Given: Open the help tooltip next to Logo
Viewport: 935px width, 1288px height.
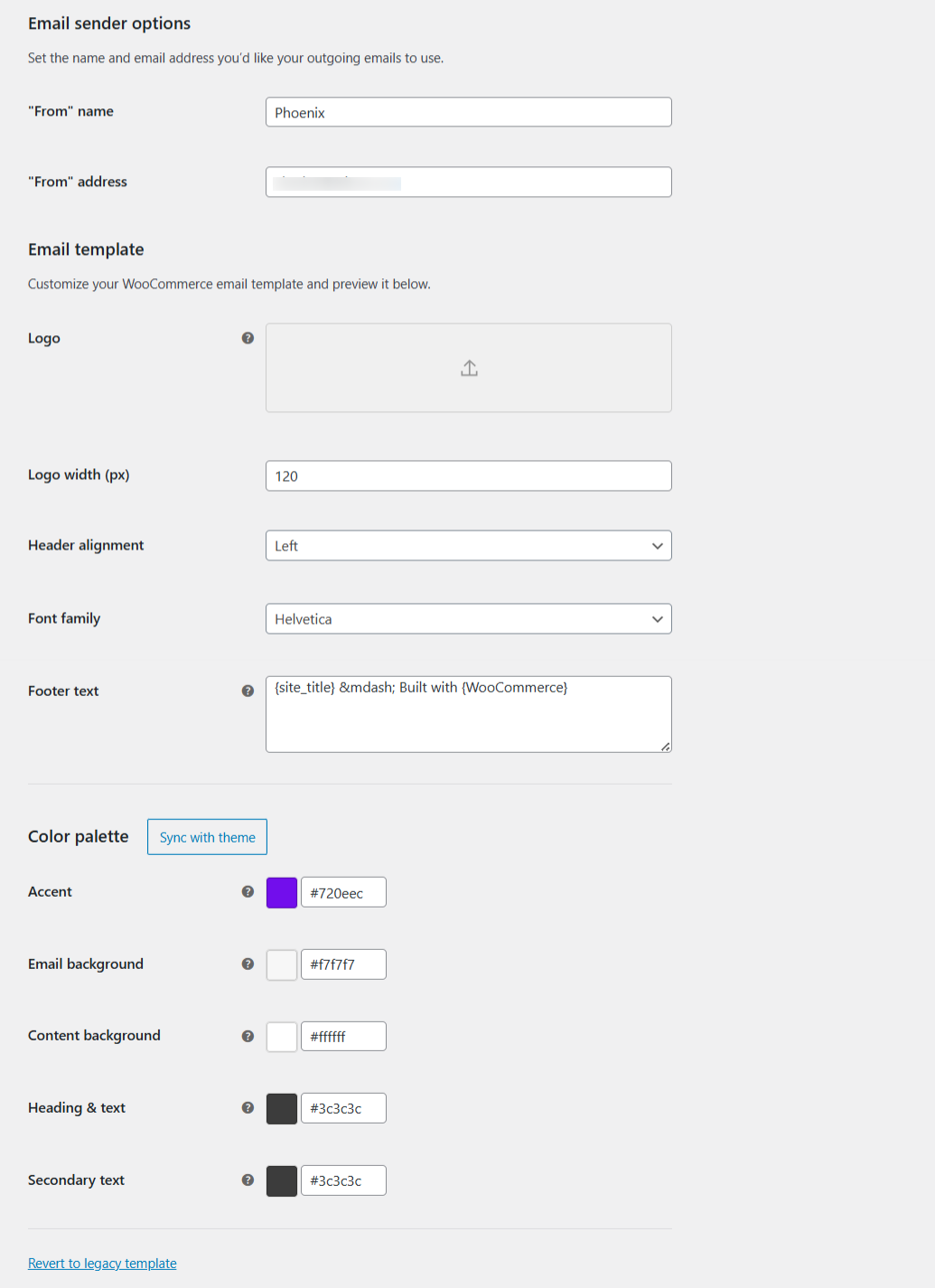Looking at the screenshot, I should click(248, 338).
